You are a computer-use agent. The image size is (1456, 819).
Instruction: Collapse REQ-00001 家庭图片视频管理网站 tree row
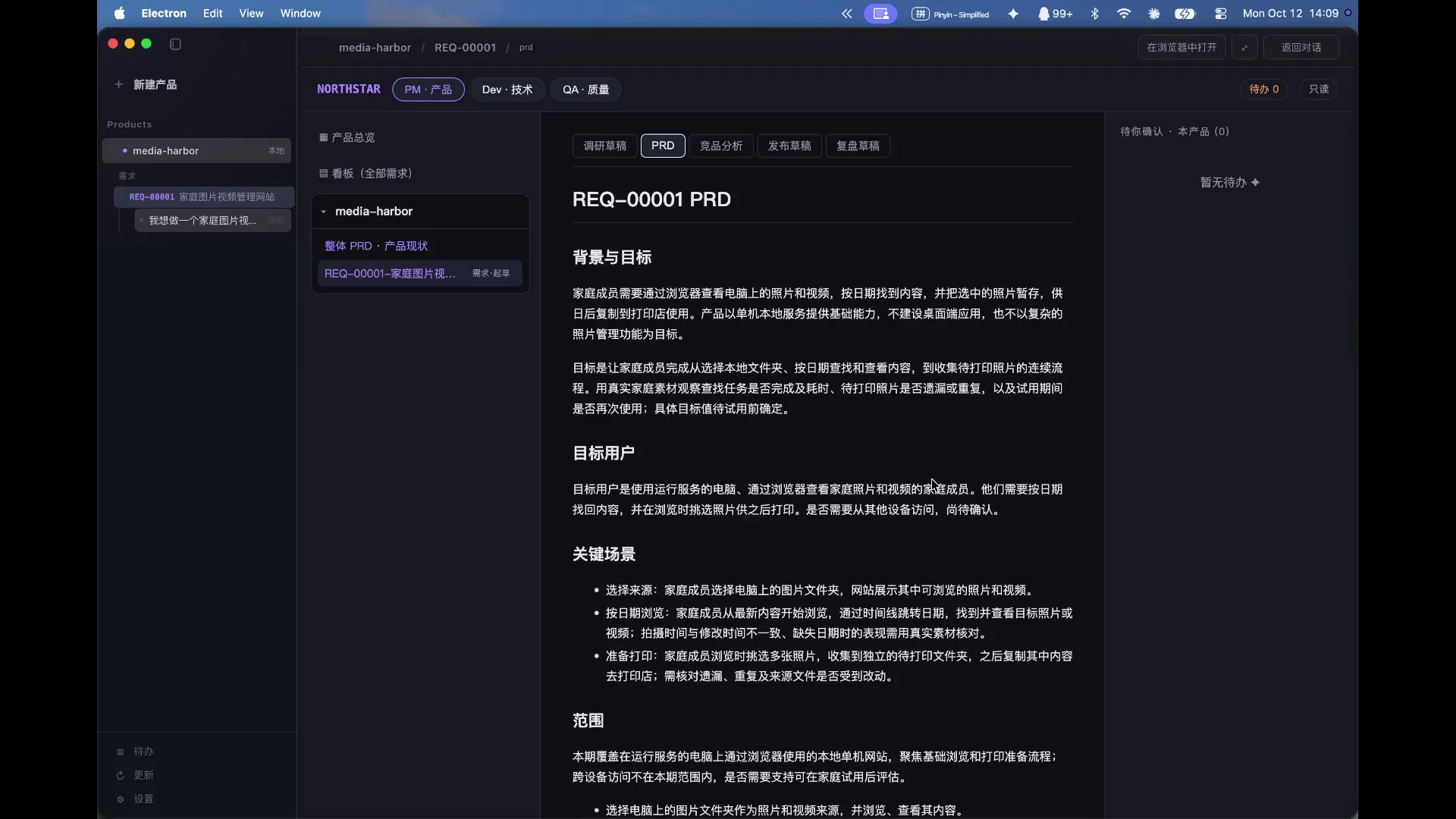pyautogui.click(x=203, y=196)
